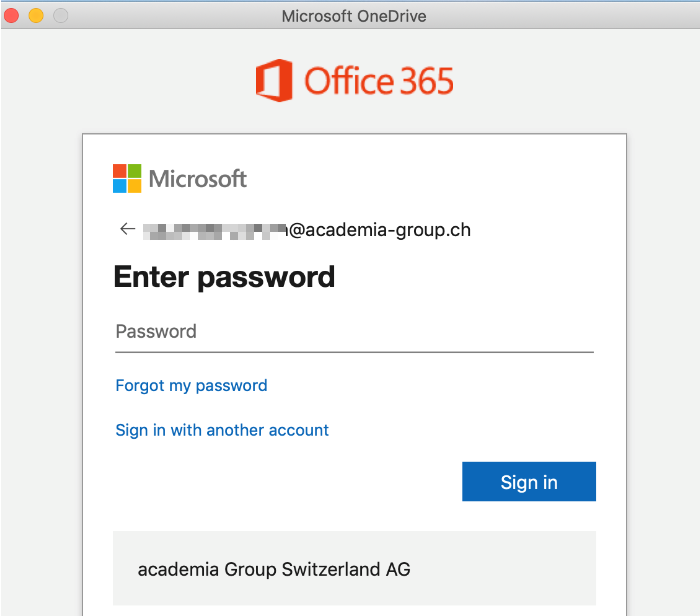Click the blurred email username portion
This screenshot has height=616, width=700.
pos(214,231)
